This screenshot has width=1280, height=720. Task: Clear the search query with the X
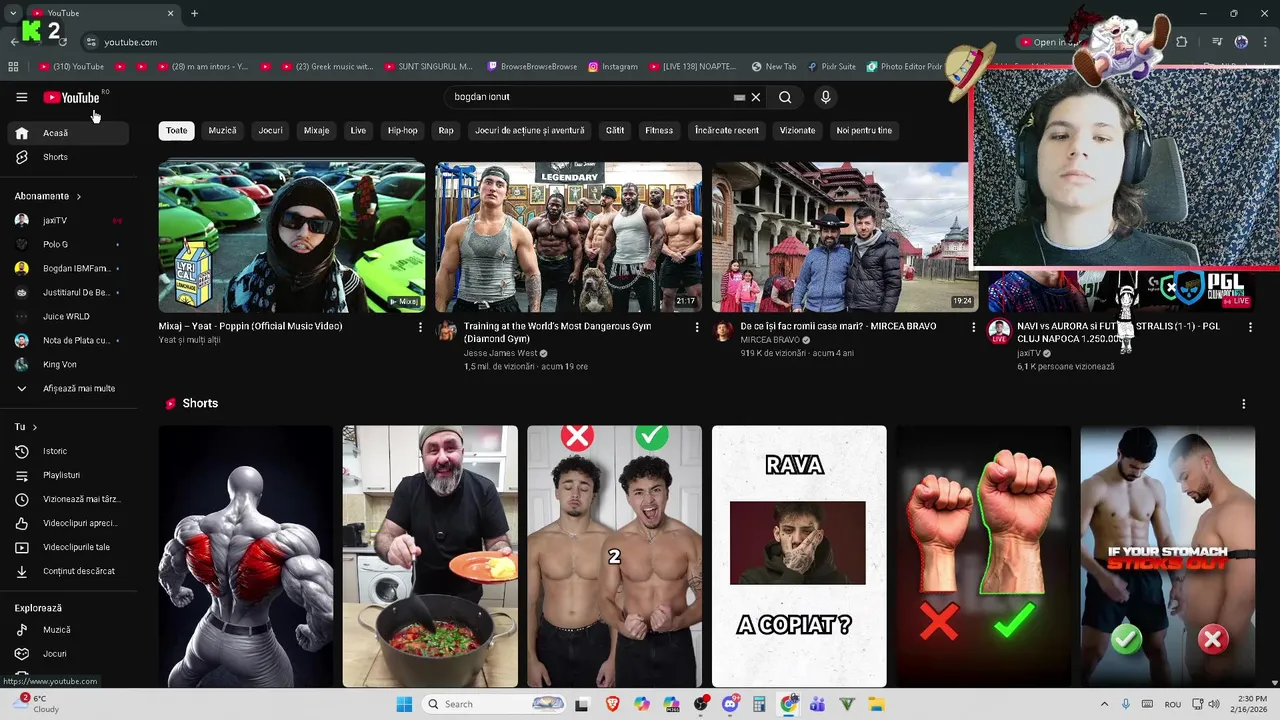tap(756, 97)
